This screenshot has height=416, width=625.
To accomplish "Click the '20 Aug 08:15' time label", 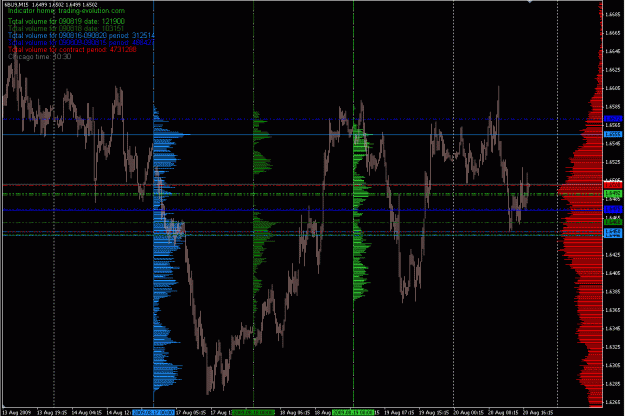I will (503, 412).
